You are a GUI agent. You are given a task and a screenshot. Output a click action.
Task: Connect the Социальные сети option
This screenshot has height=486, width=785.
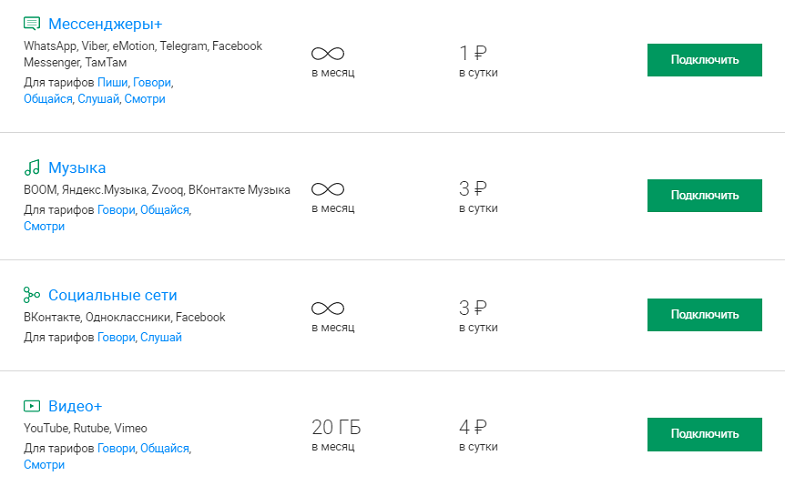704,315
